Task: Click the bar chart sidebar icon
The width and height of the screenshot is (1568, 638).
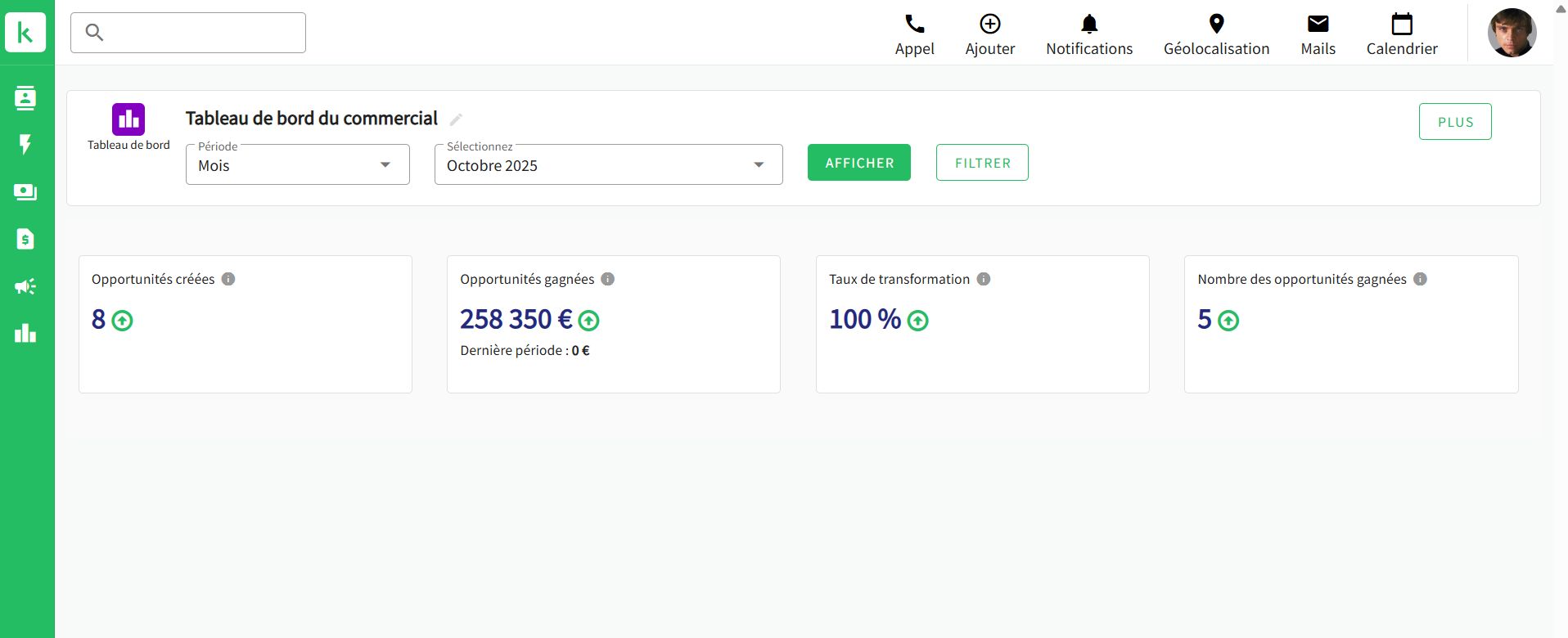Action: 25,333
